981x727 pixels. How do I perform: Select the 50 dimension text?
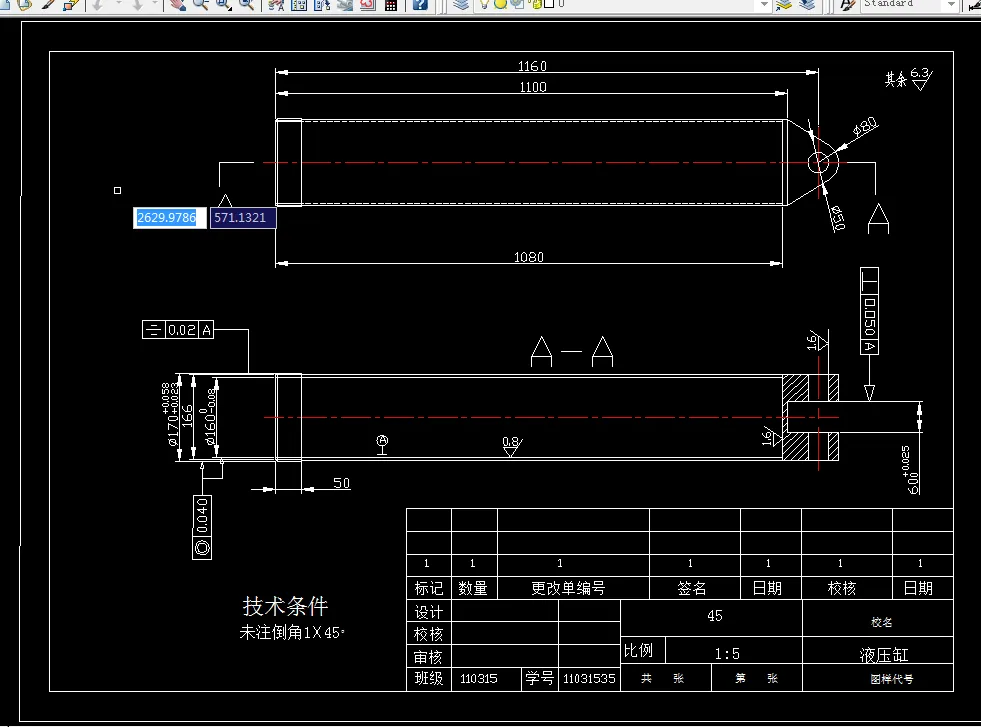[341, 483]
